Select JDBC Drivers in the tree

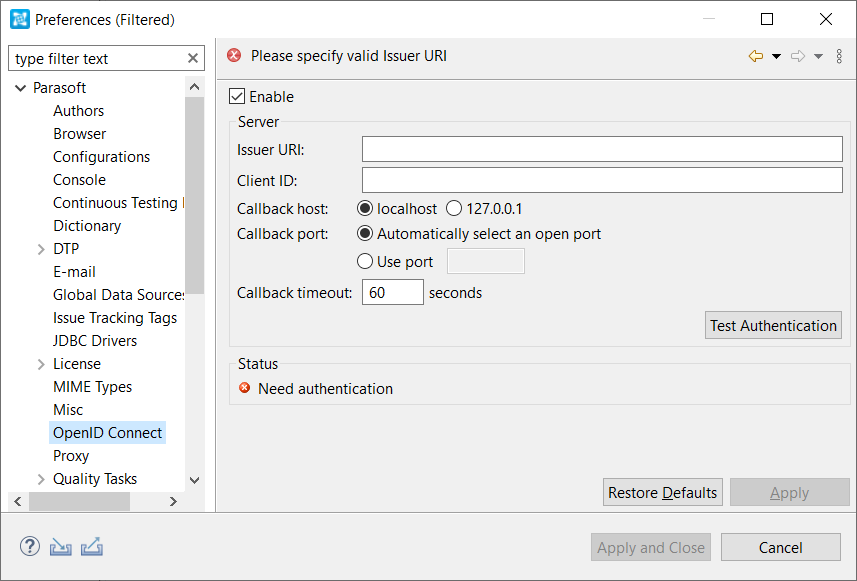pyautogui.click(x=95, y=341)
